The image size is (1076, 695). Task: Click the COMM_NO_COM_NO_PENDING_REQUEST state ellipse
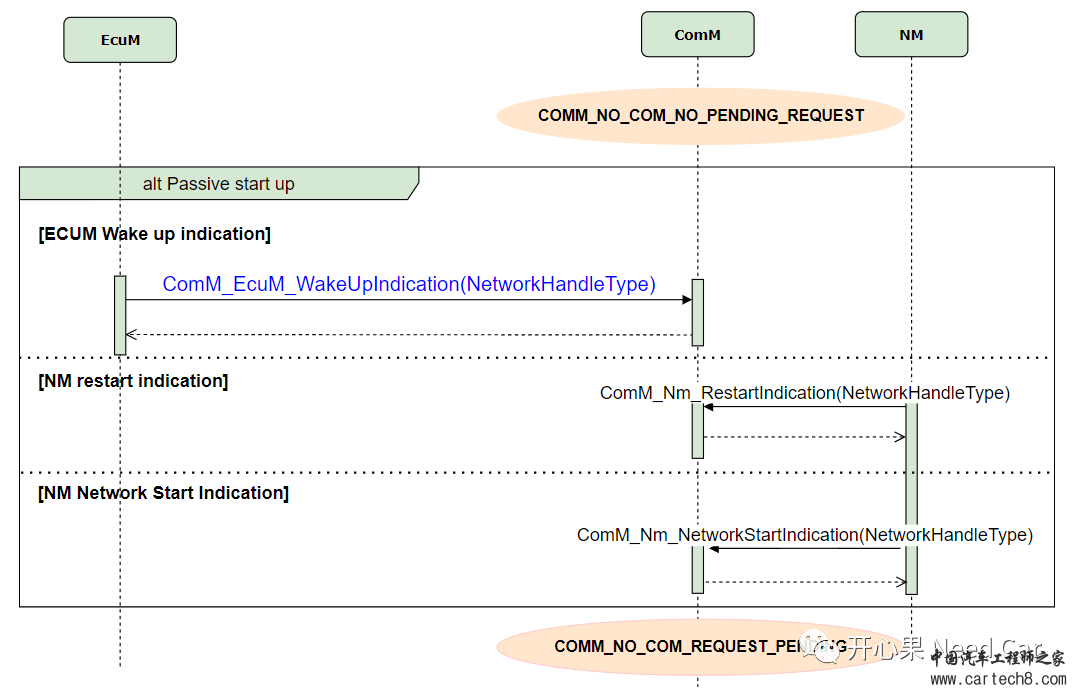click(700, 115)
